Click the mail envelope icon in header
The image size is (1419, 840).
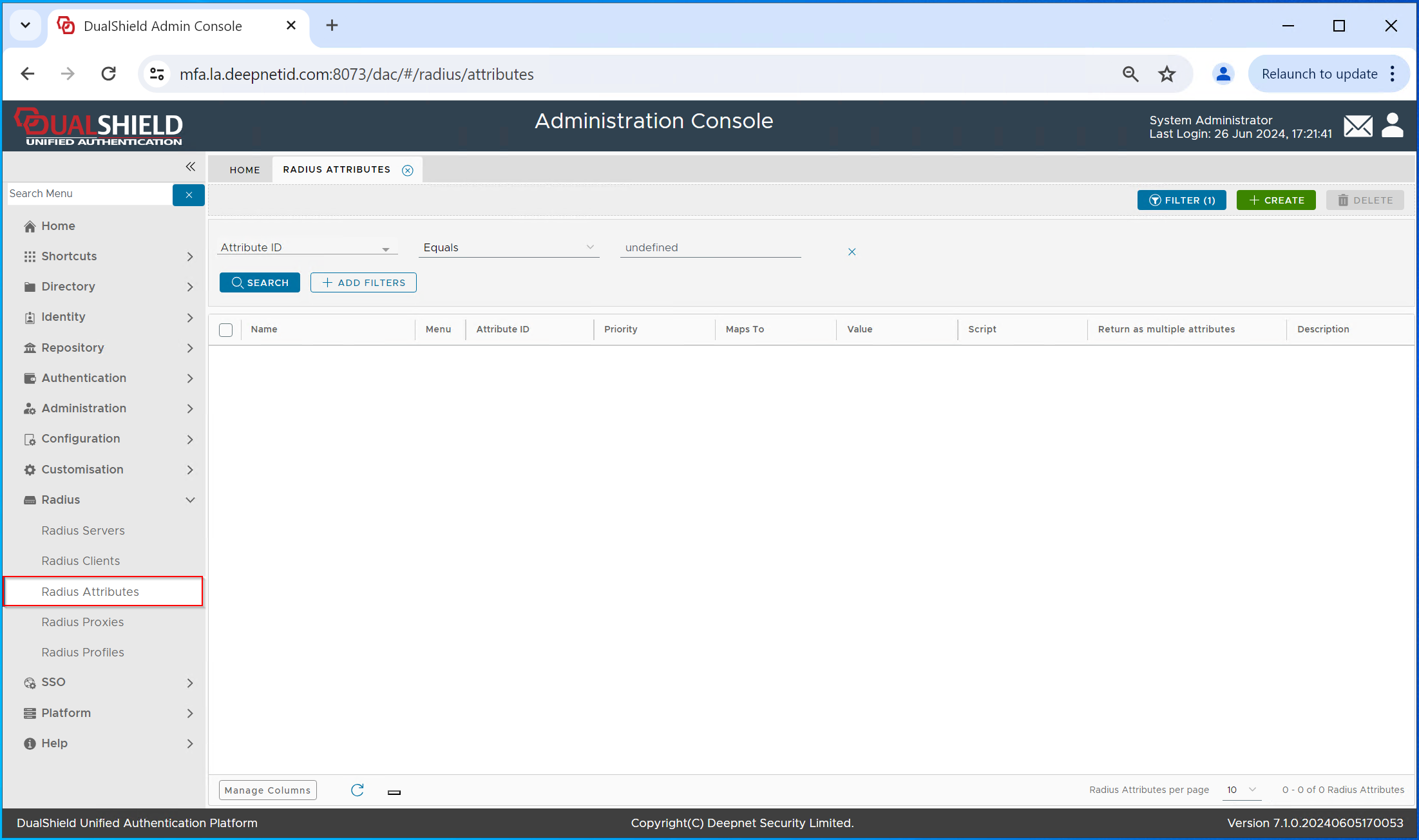point(1358,126)
